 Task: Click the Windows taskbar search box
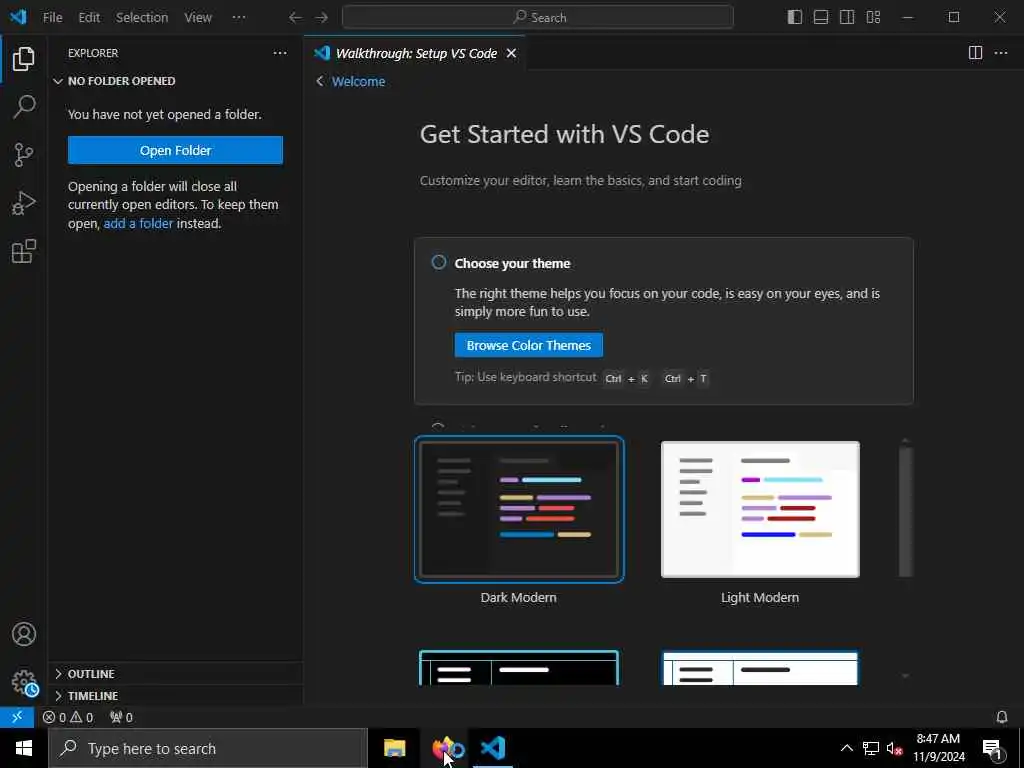click(208, 748)
